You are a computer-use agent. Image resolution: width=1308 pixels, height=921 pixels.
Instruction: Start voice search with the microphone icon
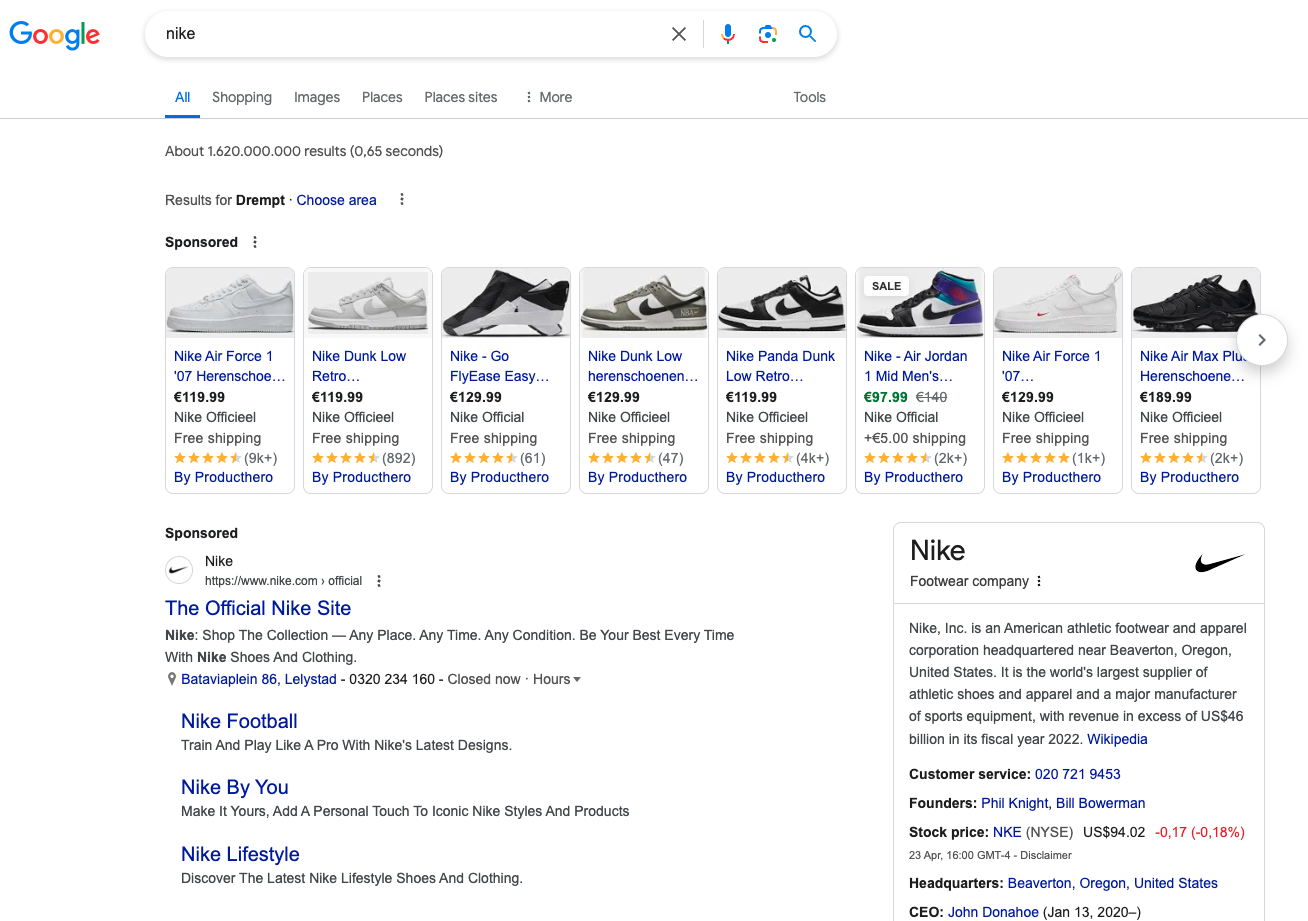728,34
